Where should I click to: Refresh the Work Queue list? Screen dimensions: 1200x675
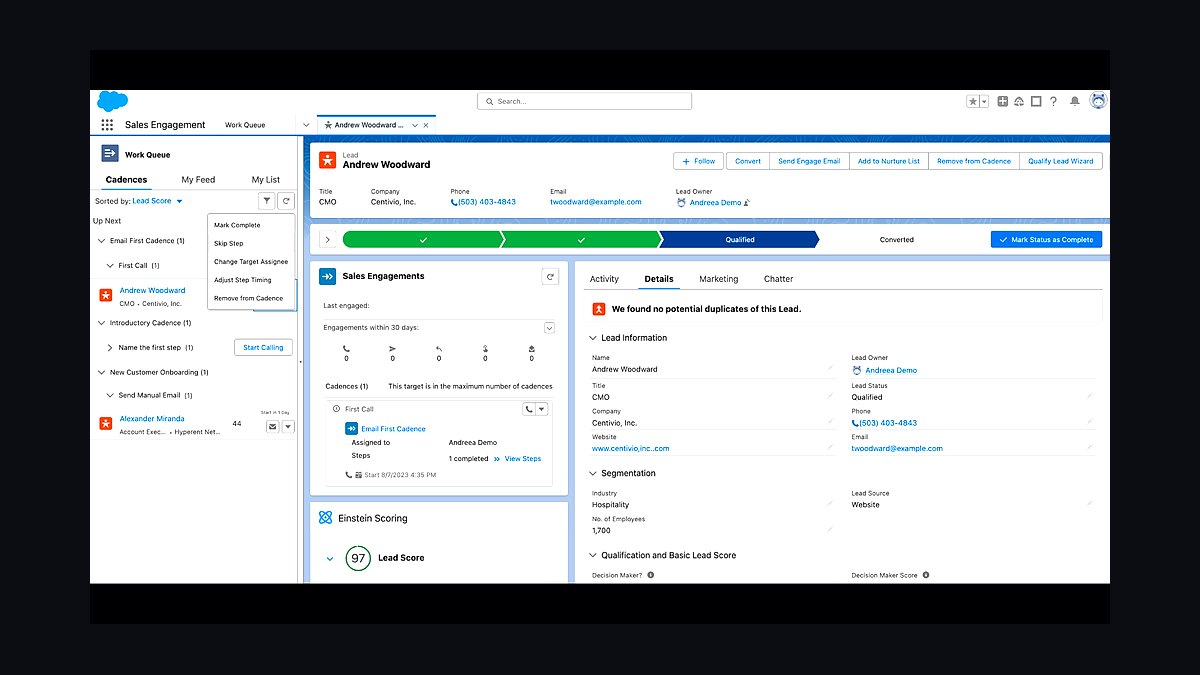pyautogui.click(x=286, y=201)
